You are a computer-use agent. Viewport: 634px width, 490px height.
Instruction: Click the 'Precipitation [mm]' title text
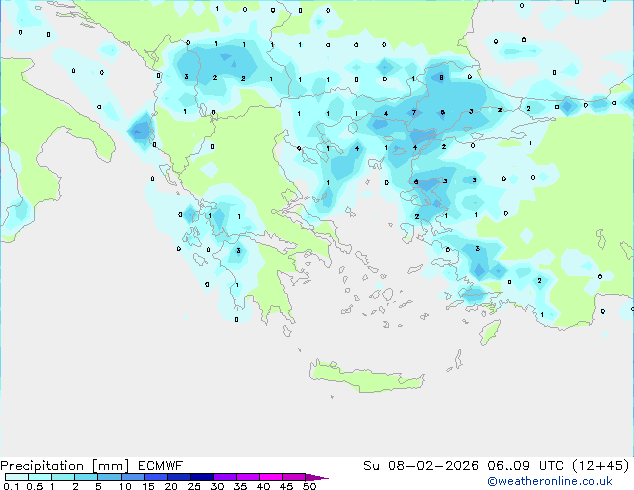65,466
